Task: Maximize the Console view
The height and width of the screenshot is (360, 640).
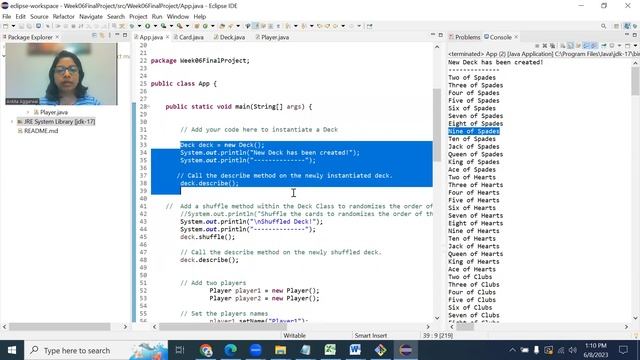Action: (634, 35)
